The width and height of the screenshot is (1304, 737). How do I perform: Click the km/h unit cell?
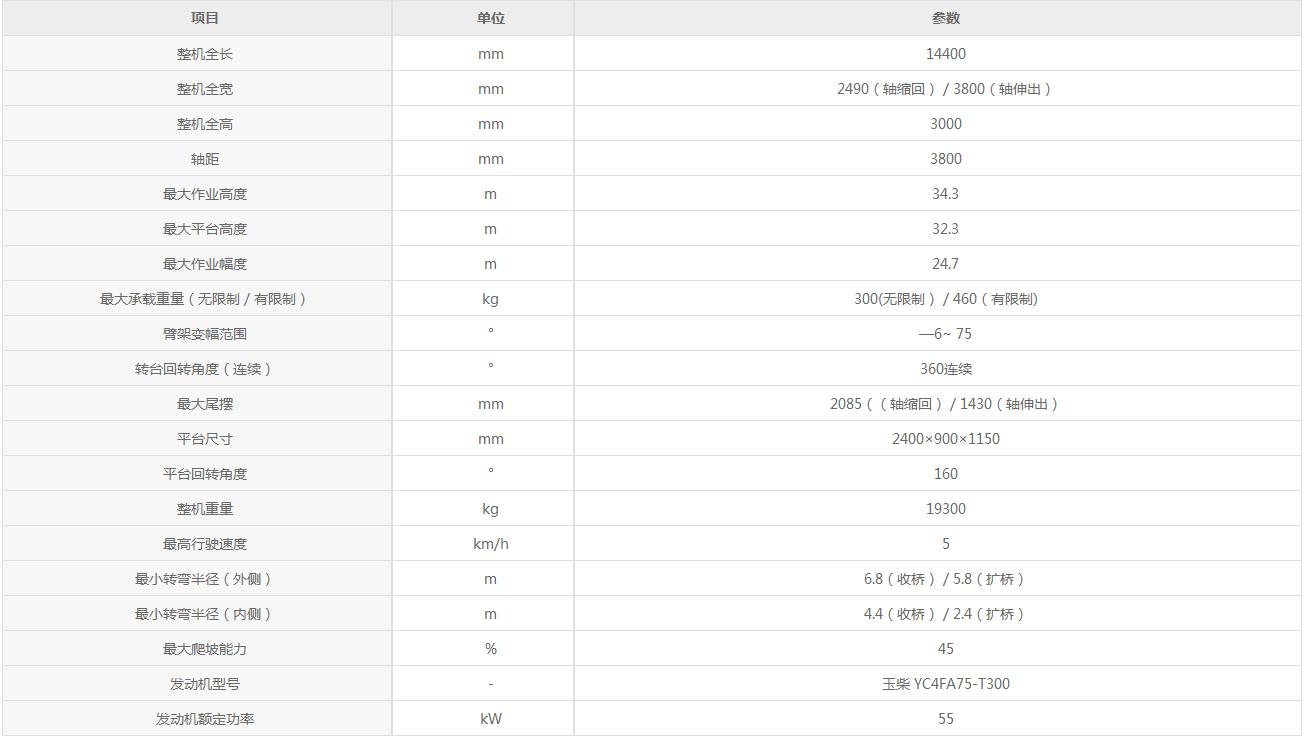coord(490,544)
